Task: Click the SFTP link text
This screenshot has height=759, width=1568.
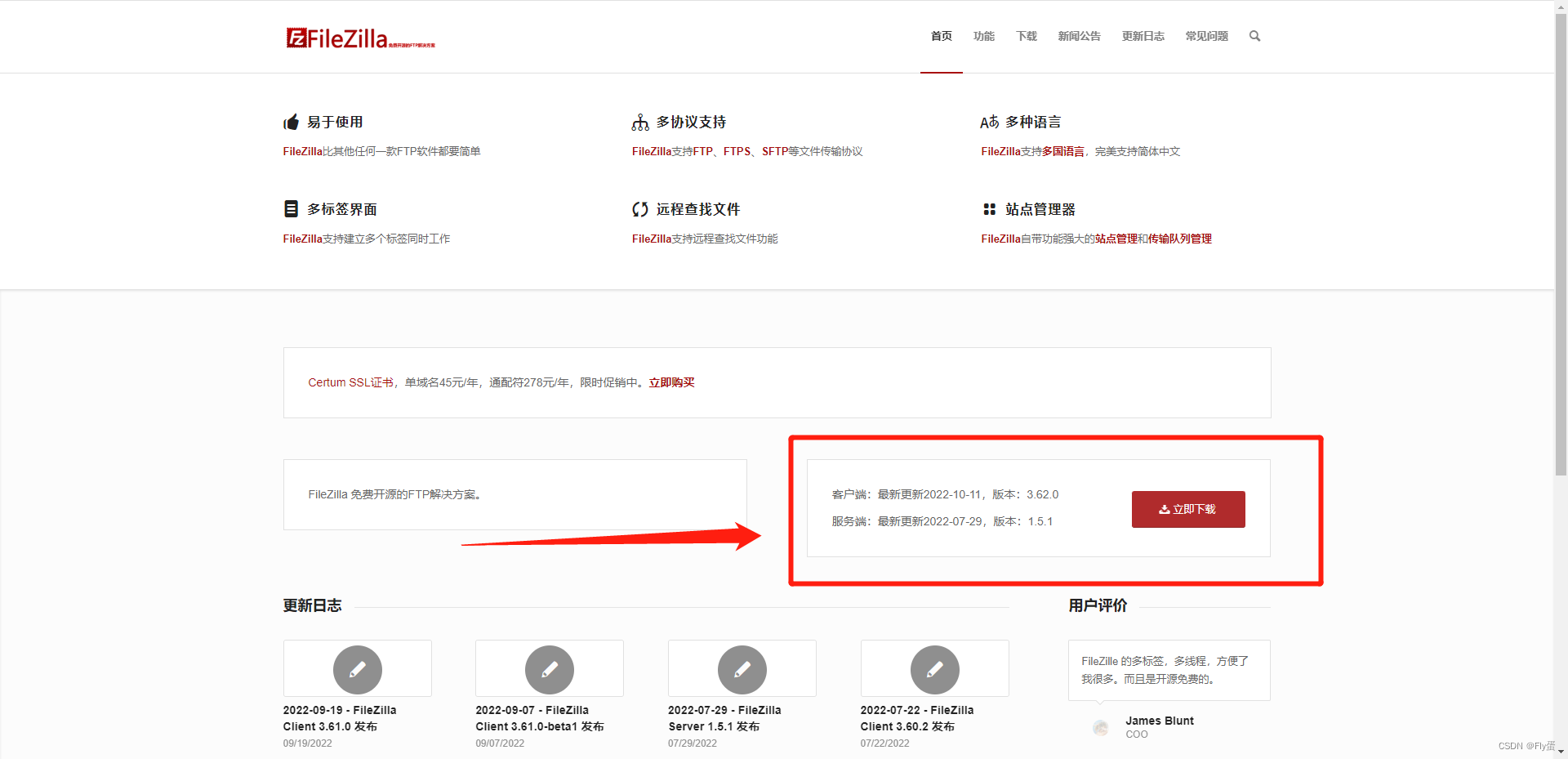Action: click(775, 151)
